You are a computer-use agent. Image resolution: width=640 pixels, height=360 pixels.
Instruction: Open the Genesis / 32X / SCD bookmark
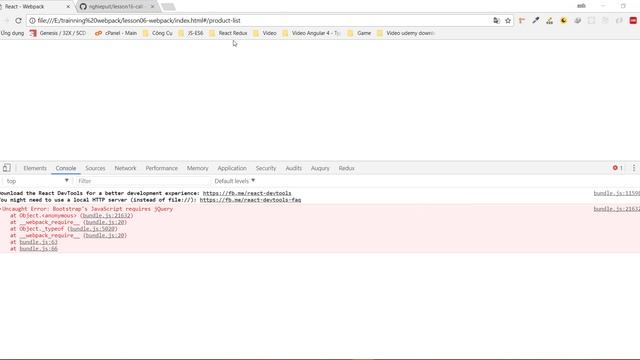click(x=58, y=33)
